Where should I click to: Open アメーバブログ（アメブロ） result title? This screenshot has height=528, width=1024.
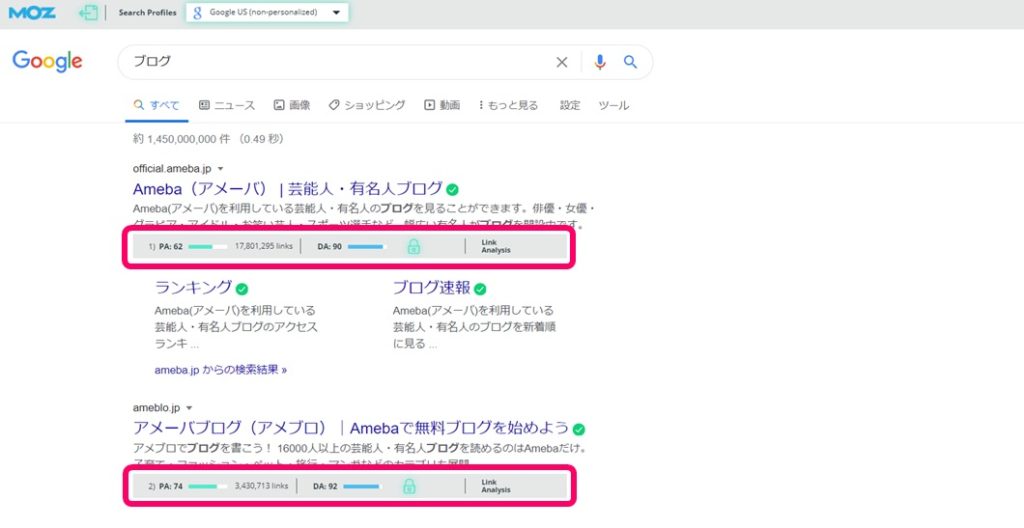click(351, 428)
